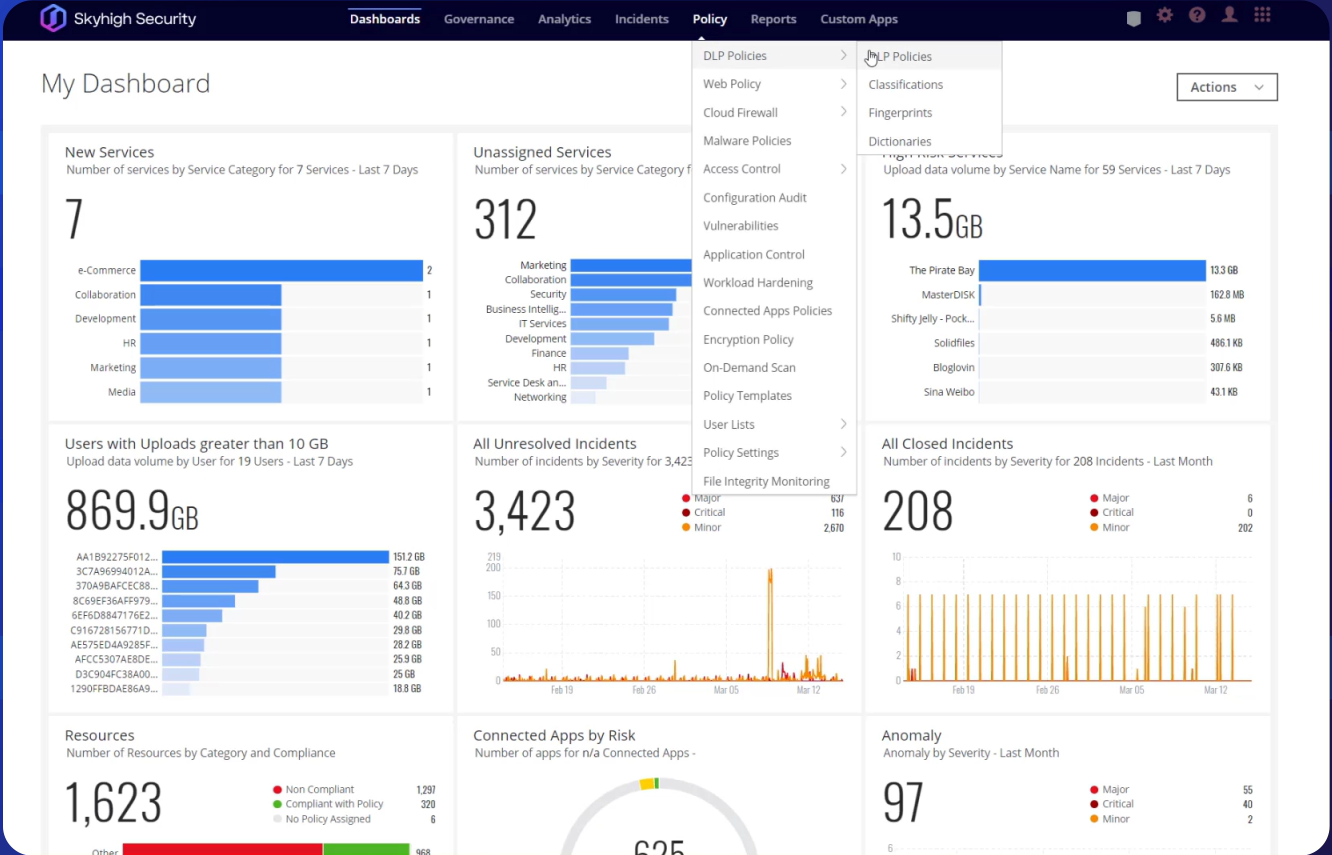The height and width of the screenshot is (855, 1332).
Task: Select Fingerprints from the DLP submenu
Action: pyautogui.click(x=899, y=113)
